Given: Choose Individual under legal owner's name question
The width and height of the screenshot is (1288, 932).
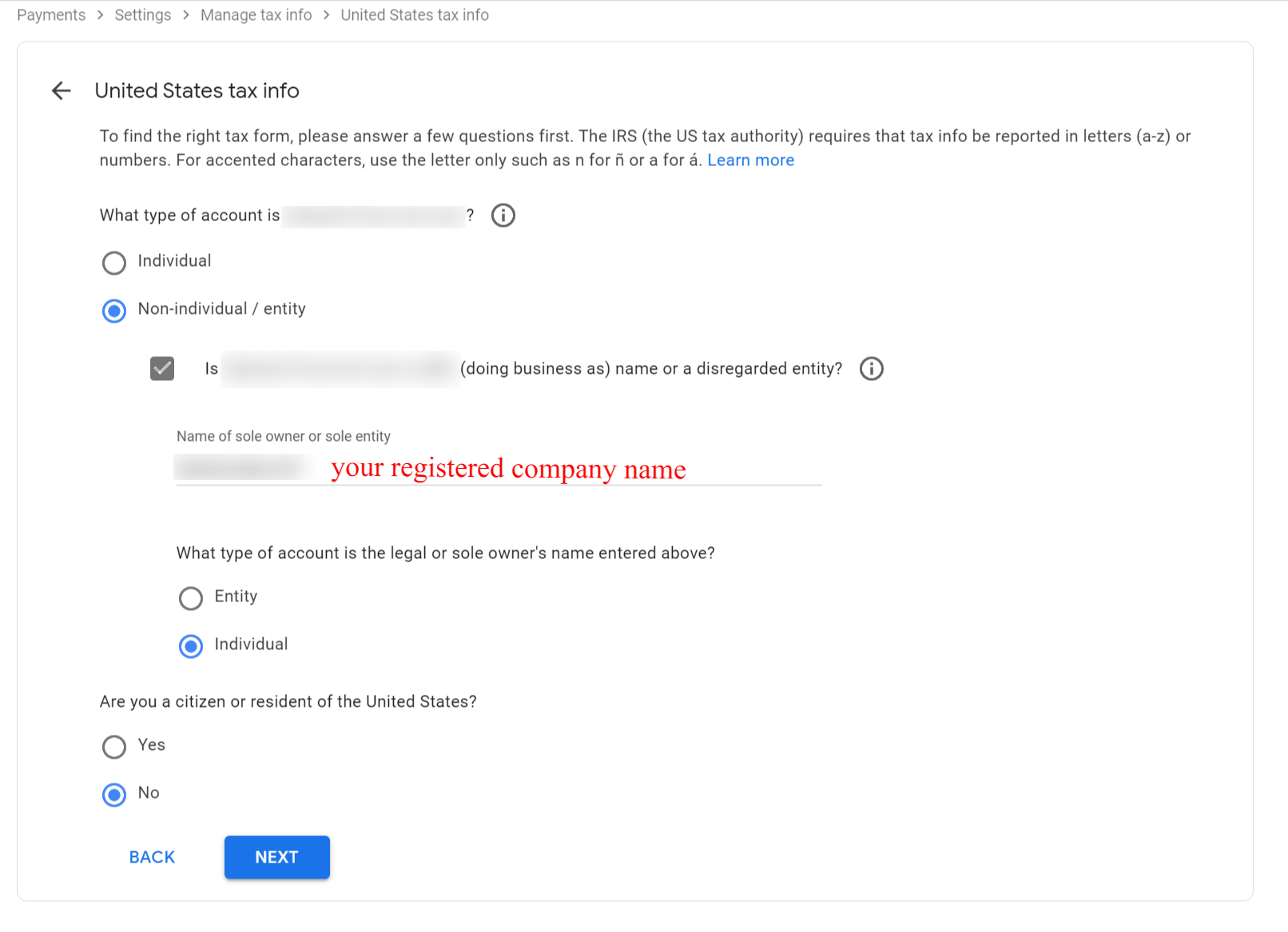Looking at the screenshot, I should (x=191, y=646).
